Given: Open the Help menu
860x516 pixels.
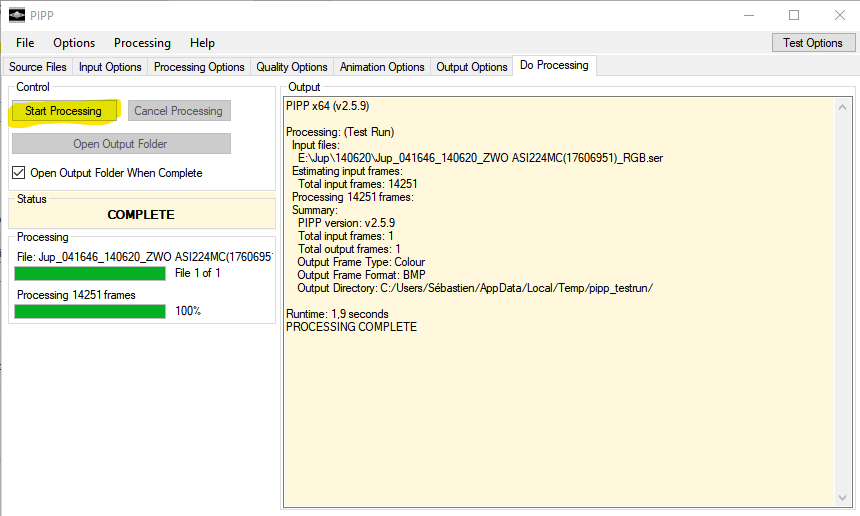Looking at the screenshot, I should pyautogui.click(x=202, y=43).
